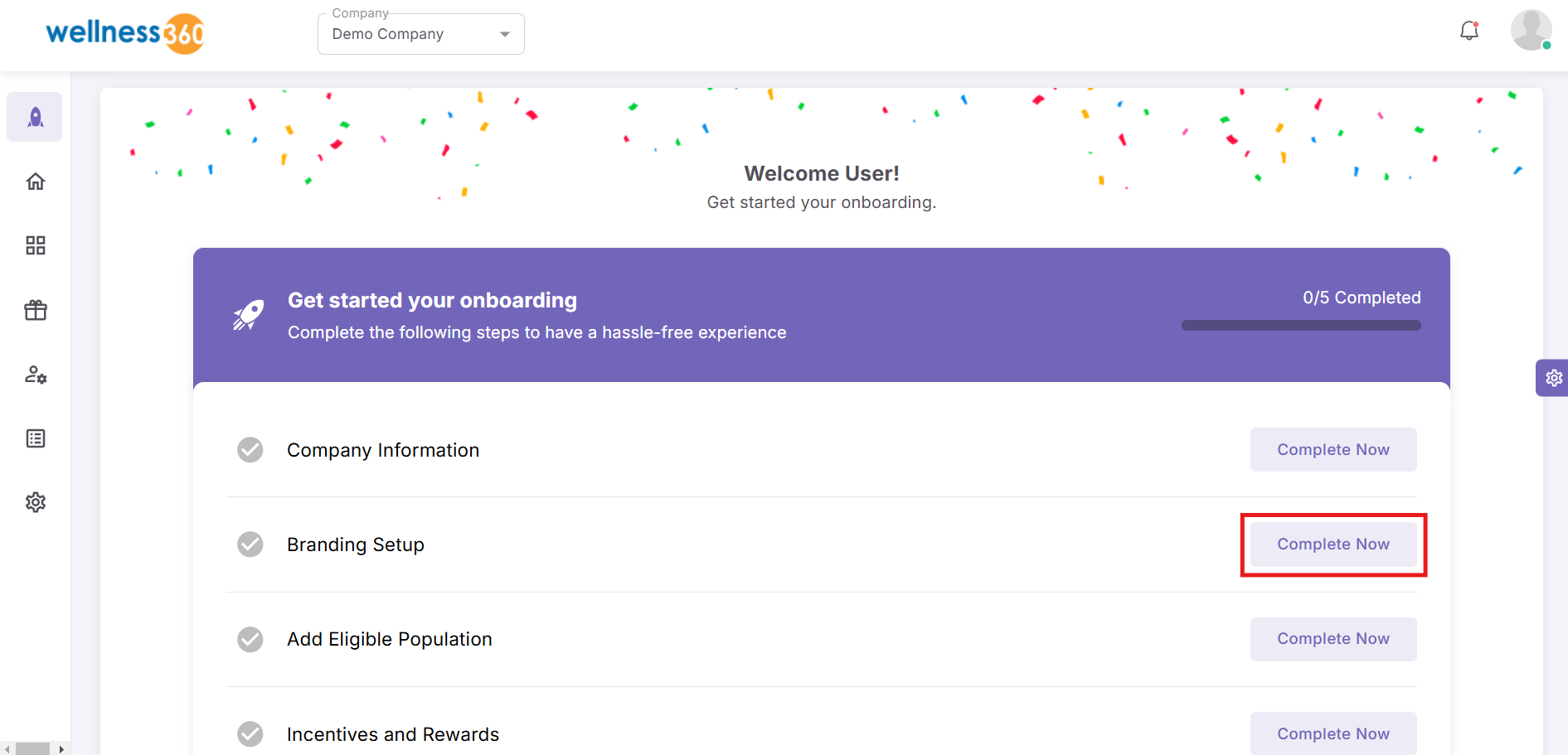Click the Incentives and Rewards label
This screenshot has width=1568, height=755.
coord(393,734)
